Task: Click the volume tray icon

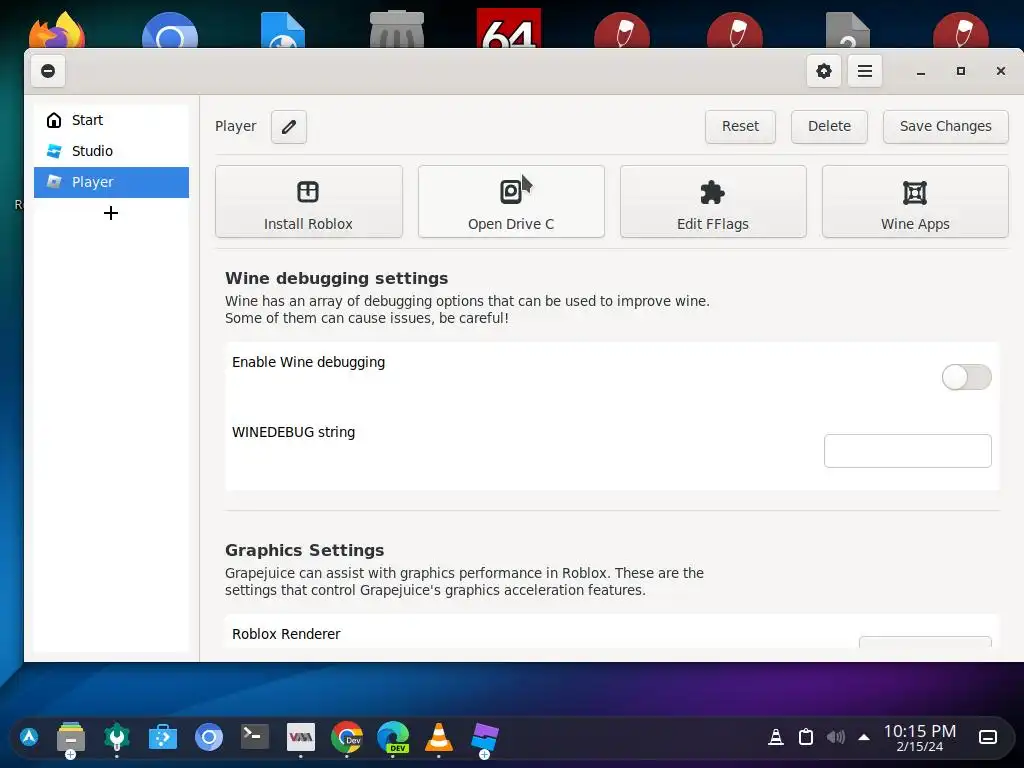Action: click(x=835, y=737)
